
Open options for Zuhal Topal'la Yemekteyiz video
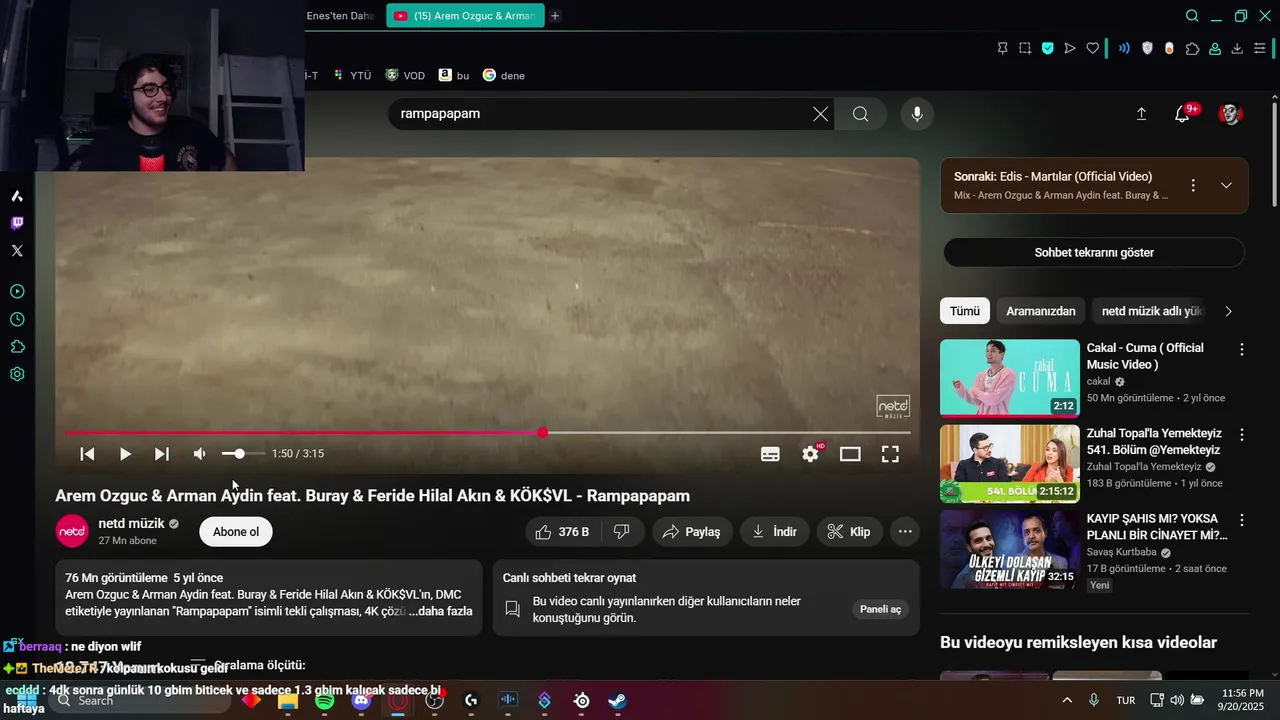pos(1242,435)
